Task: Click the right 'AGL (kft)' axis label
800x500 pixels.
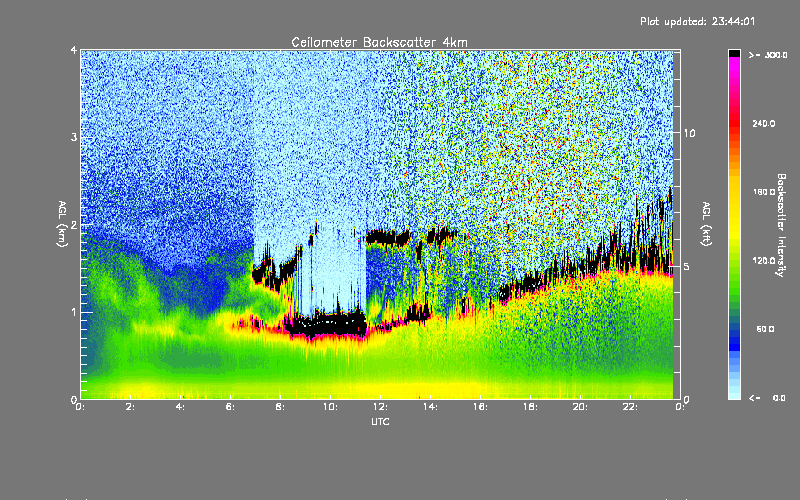Action: [x=706, y=223]
